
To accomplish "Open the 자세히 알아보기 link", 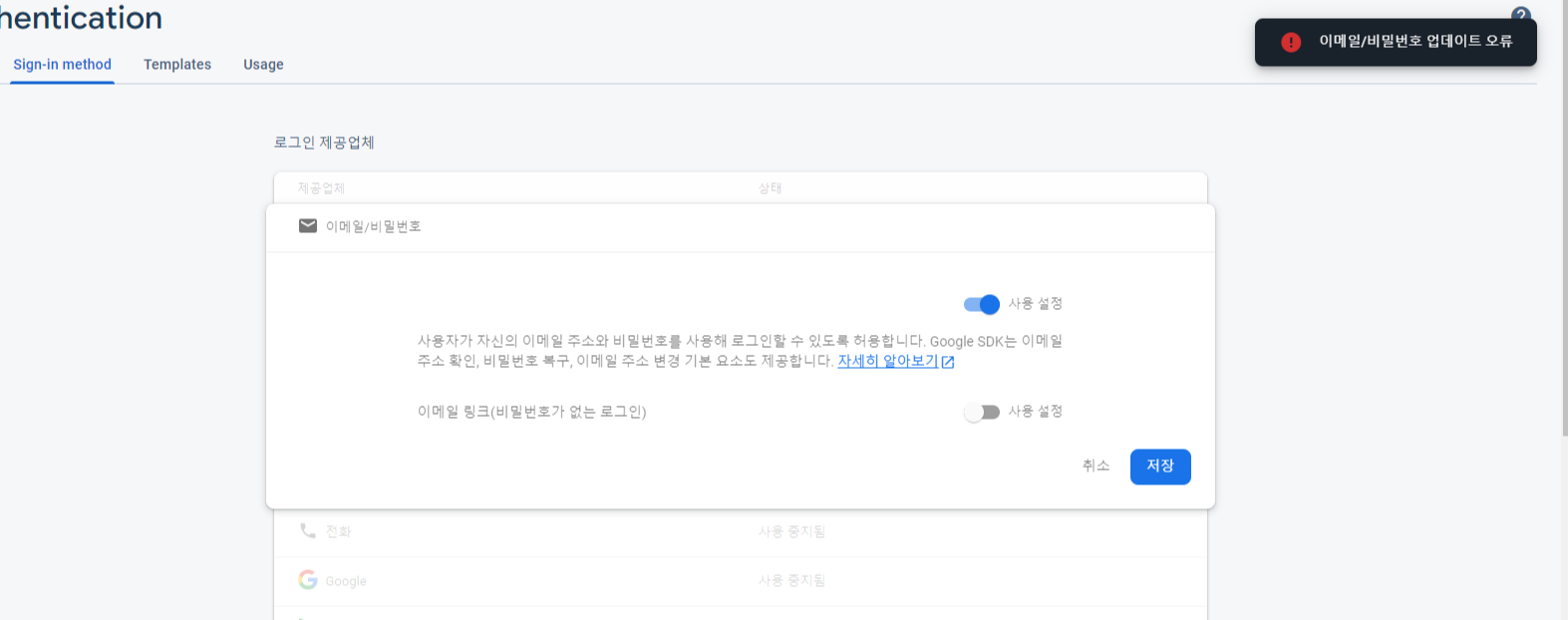I will (888, 361).
